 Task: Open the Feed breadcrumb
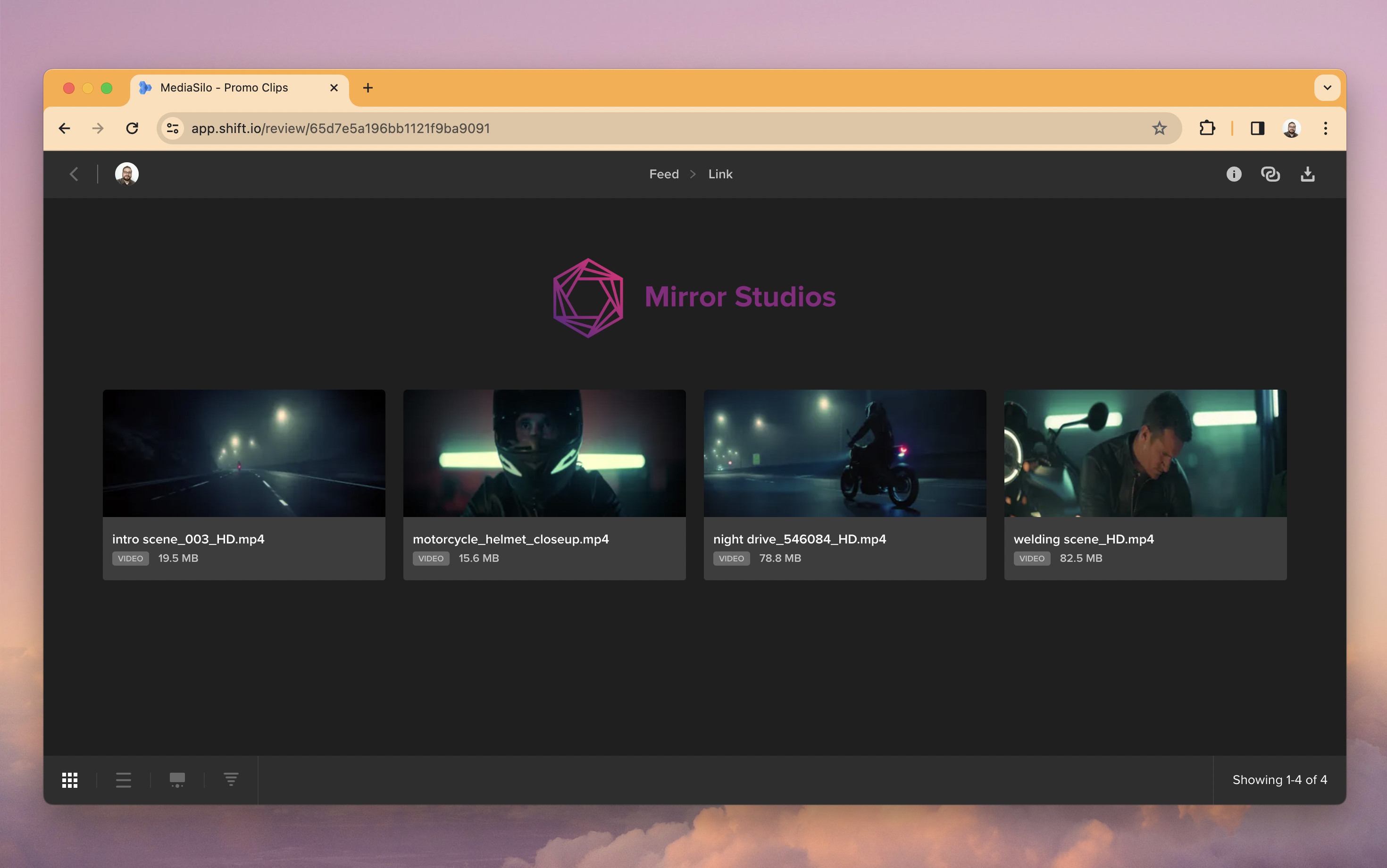[x=664, y=174]
